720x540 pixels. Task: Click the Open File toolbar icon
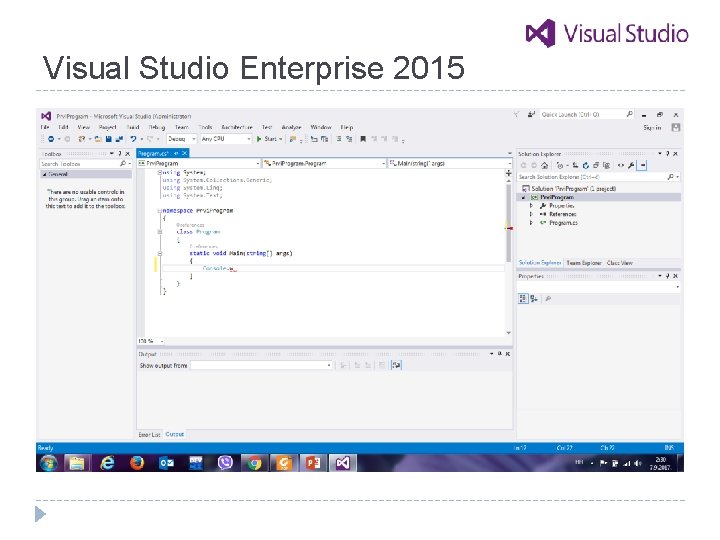(98, 139)
